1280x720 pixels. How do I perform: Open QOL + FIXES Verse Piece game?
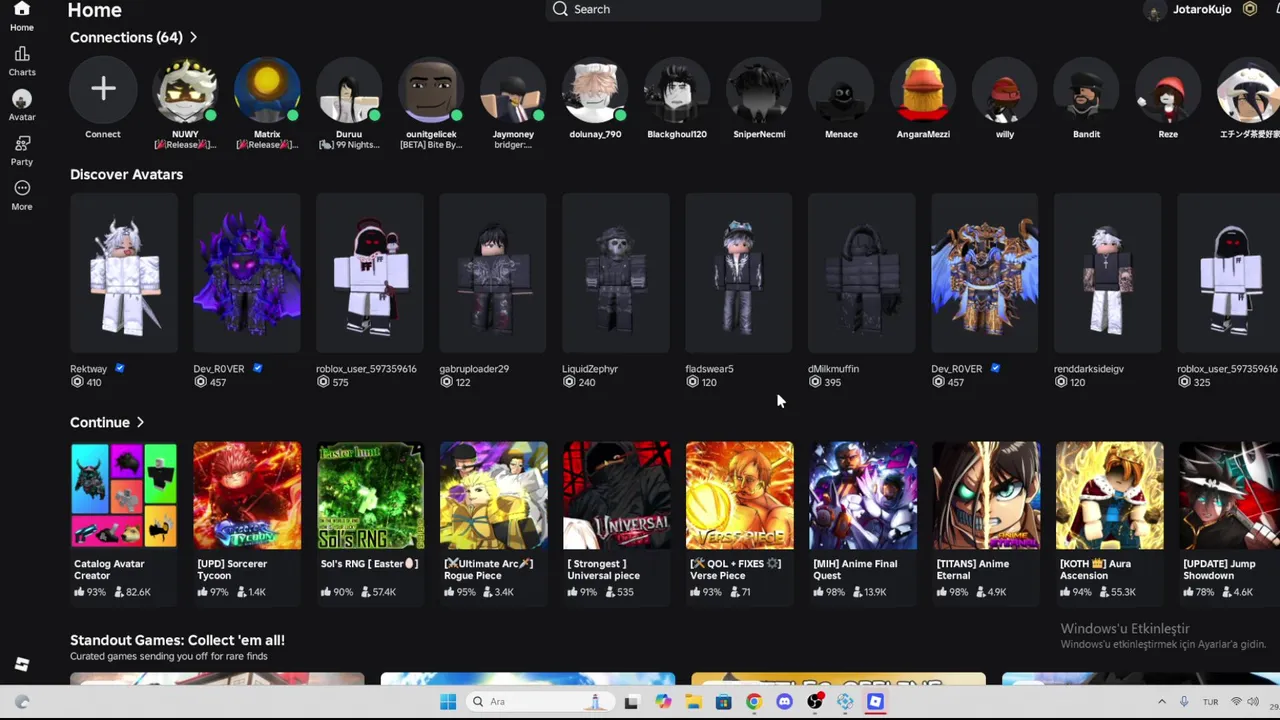[x=739, y=495]
